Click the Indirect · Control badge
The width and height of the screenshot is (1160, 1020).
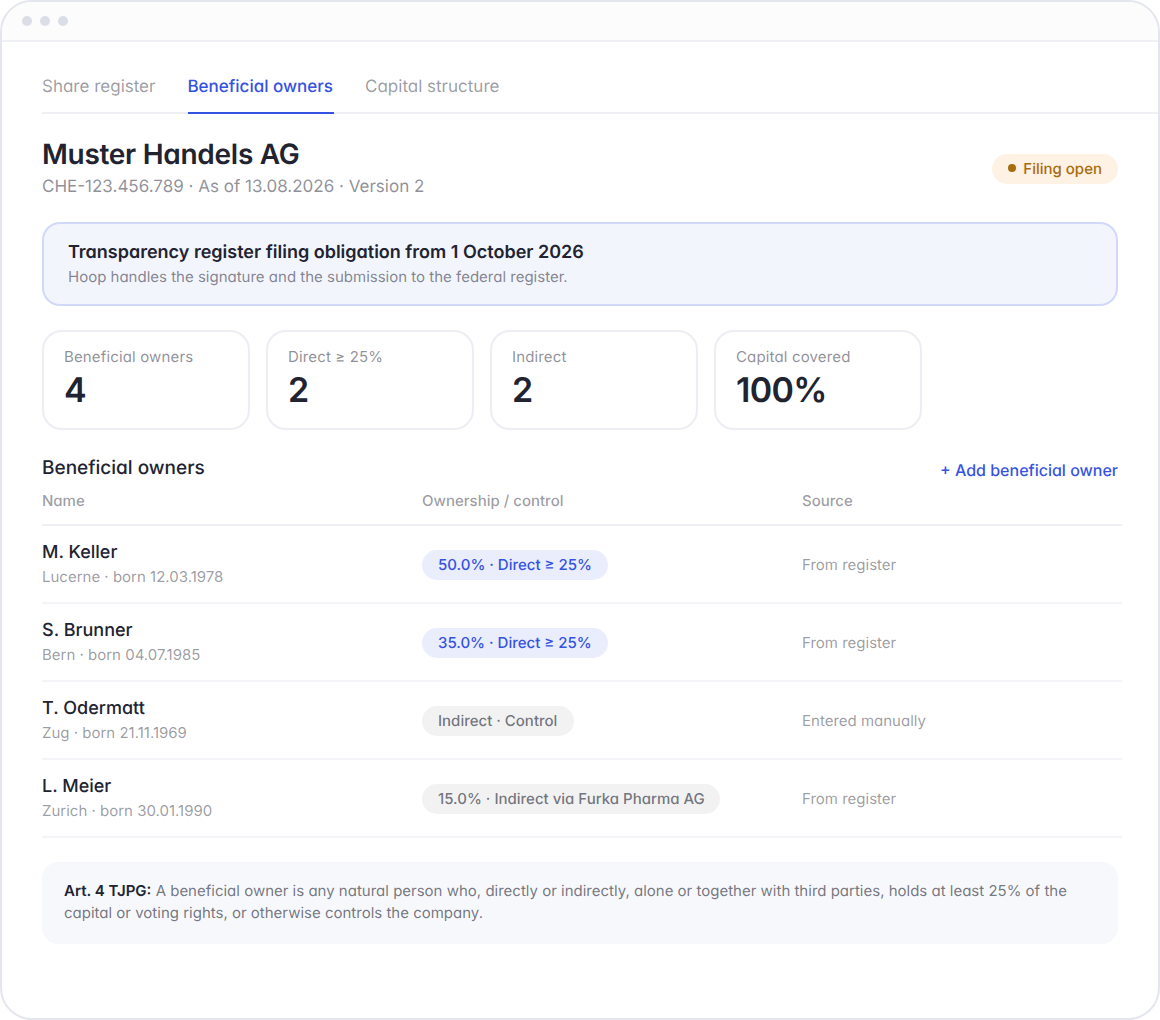[x=498, y=721]
